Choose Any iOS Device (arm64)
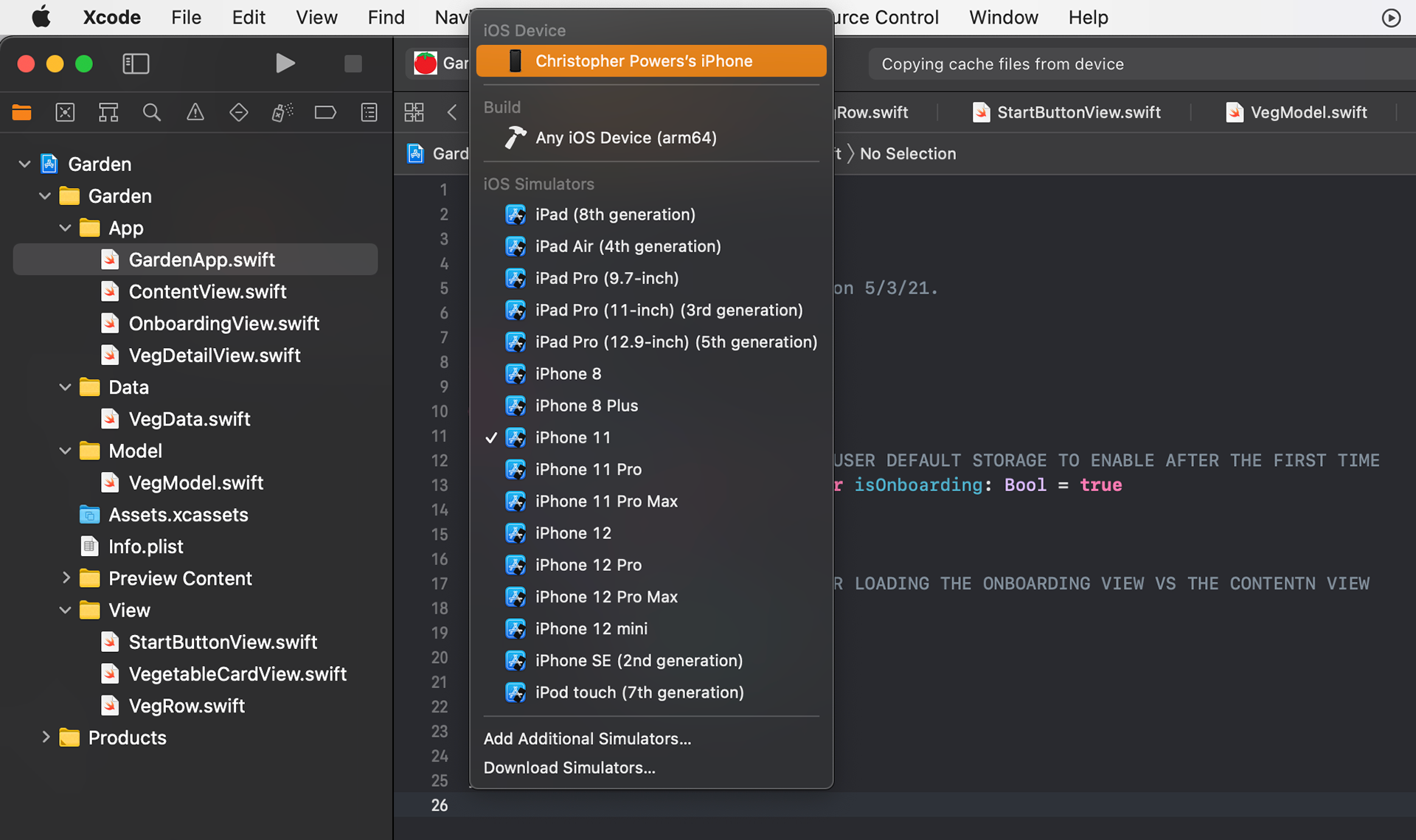Image resolution: width=1416 pixels, height=840 pixels. [x=651, y=138]
